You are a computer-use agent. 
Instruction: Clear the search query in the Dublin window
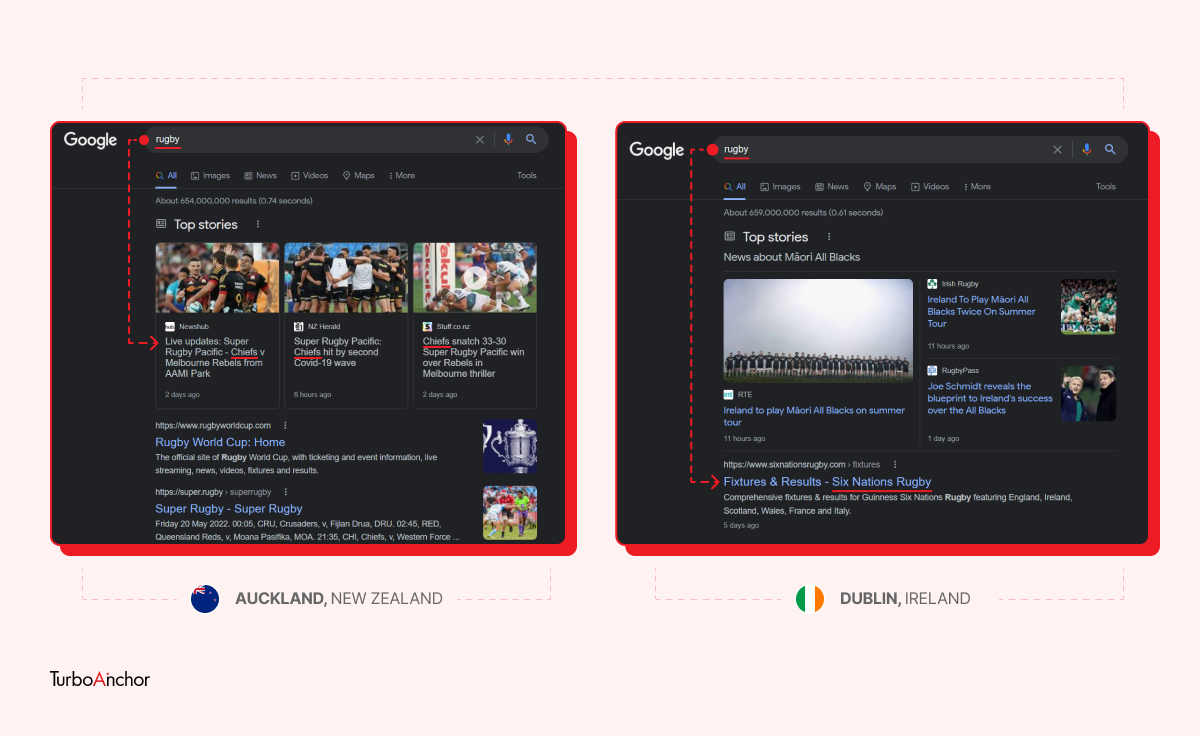pyautogui.click(x=1057, y=150)
